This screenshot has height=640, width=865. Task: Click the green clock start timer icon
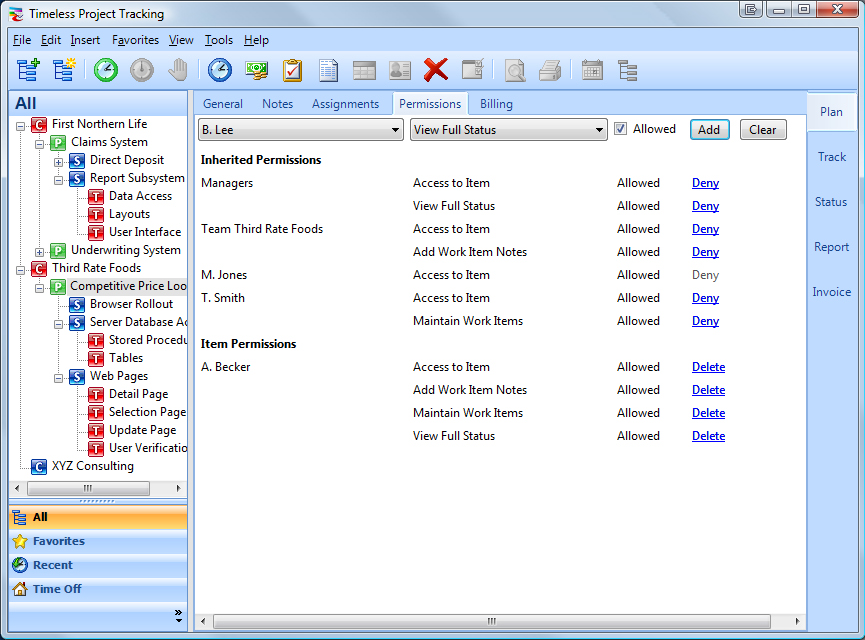(x=105, y=70)
